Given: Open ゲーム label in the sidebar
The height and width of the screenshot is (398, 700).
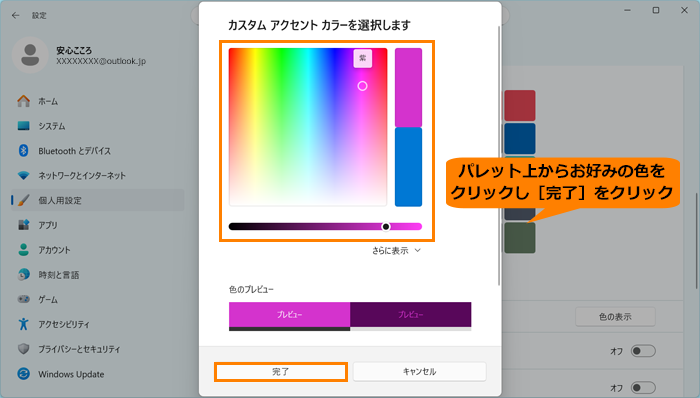Looking at the screenshot, I should coord(48,299).
